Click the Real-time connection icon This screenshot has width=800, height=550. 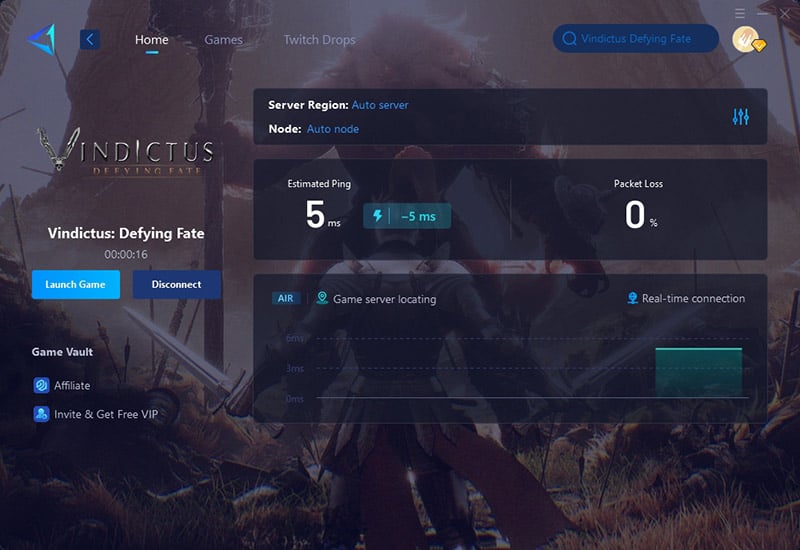click(632, 298)
